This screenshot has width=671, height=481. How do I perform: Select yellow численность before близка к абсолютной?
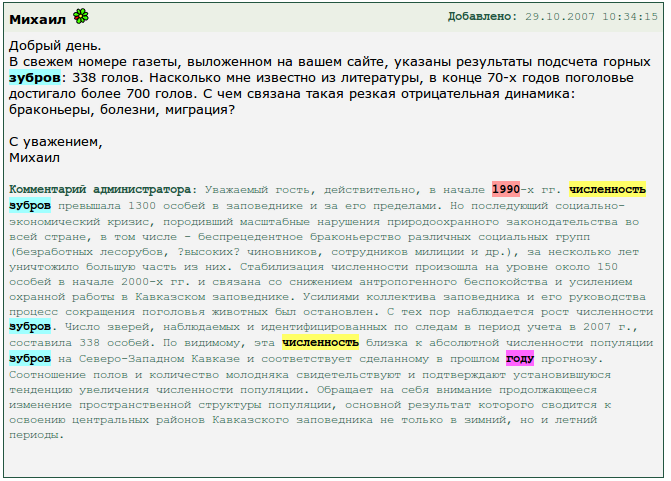[320, 343]
